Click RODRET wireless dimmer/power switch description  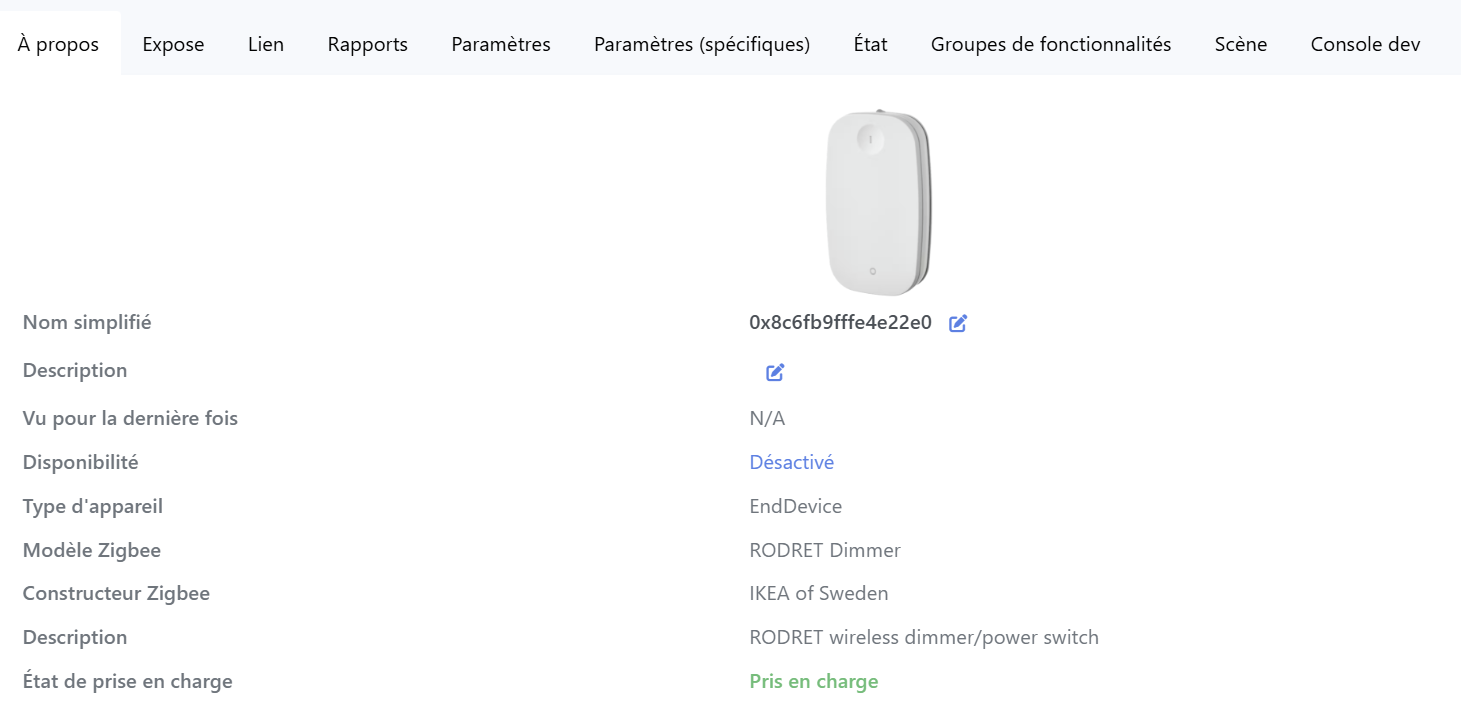(923, 637)
